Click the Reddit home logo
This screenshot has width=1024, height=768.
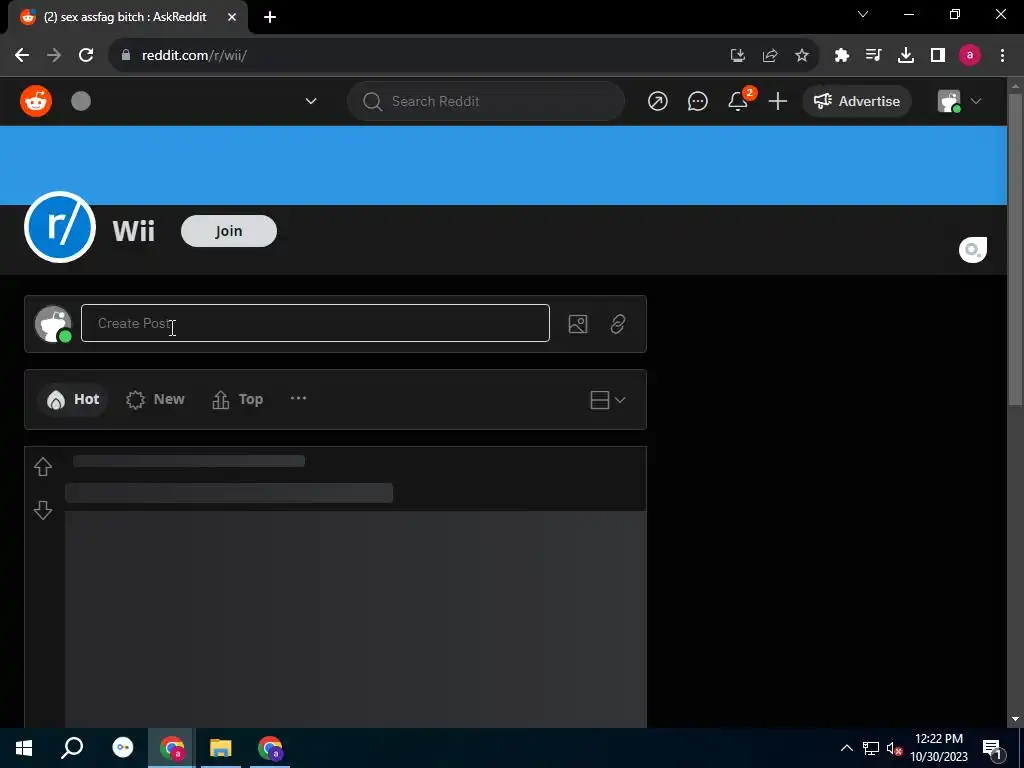pyautogui.click(x=36, y=101)
